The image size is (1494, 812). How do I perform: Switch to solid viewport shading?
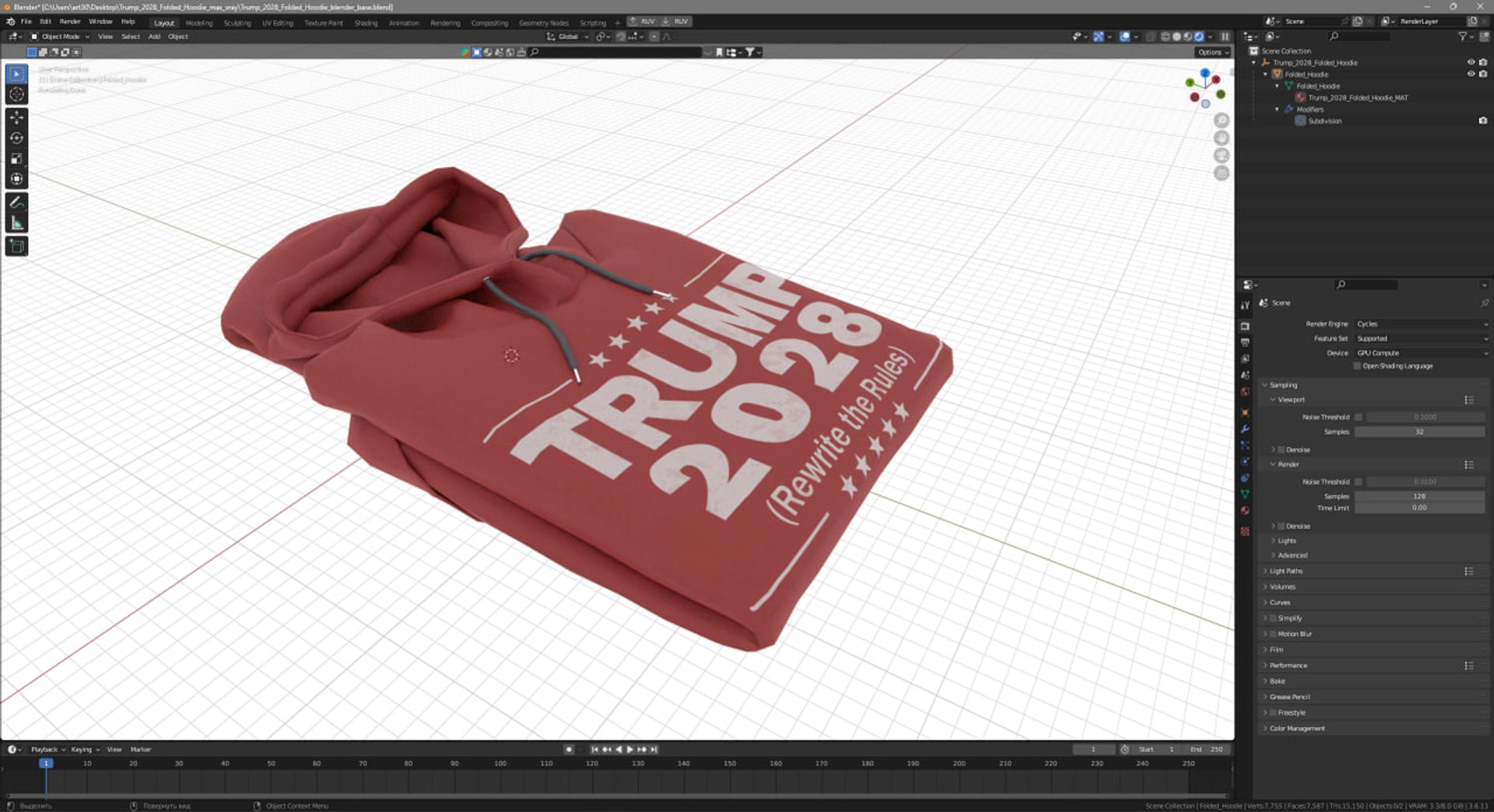1177,37
